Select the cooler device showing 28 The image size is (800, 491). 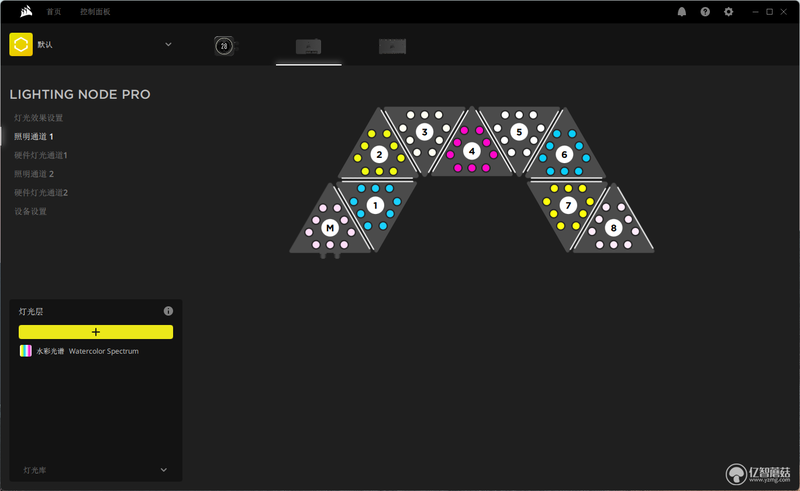pos(224,46)
